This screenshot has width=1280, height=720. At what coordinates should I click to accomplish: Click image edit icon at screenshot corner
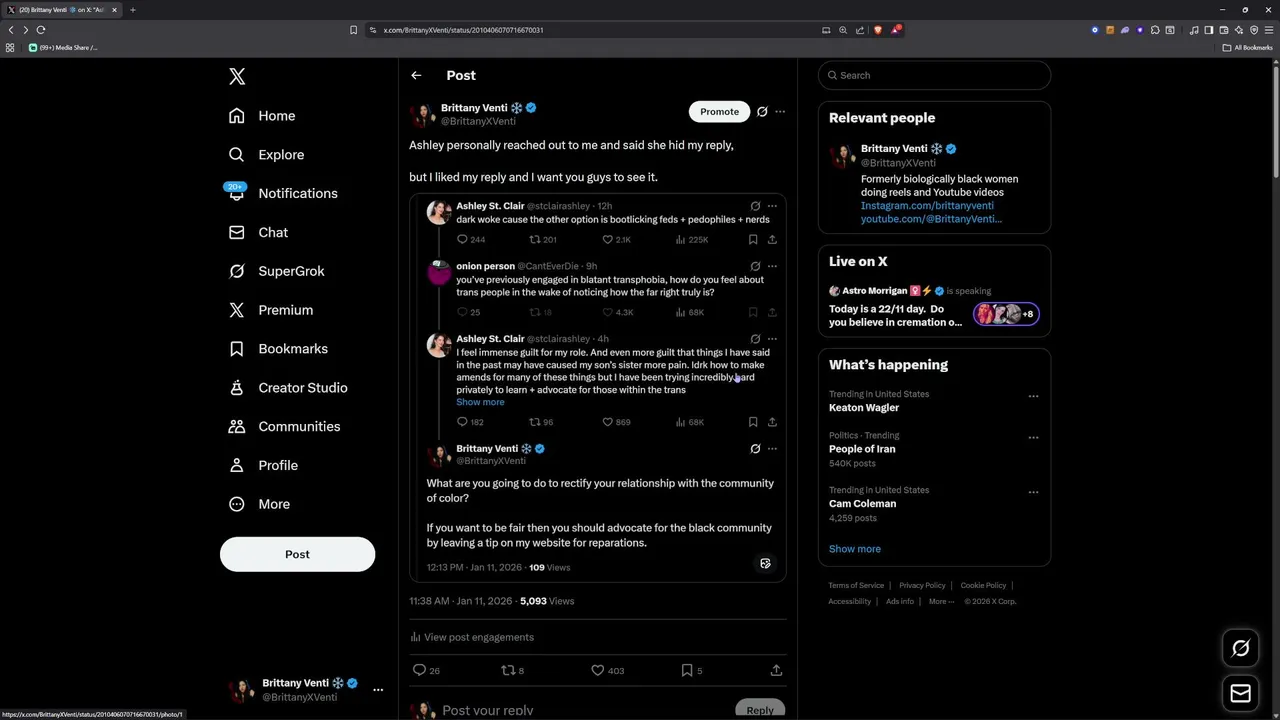click(x=765, y=564)
